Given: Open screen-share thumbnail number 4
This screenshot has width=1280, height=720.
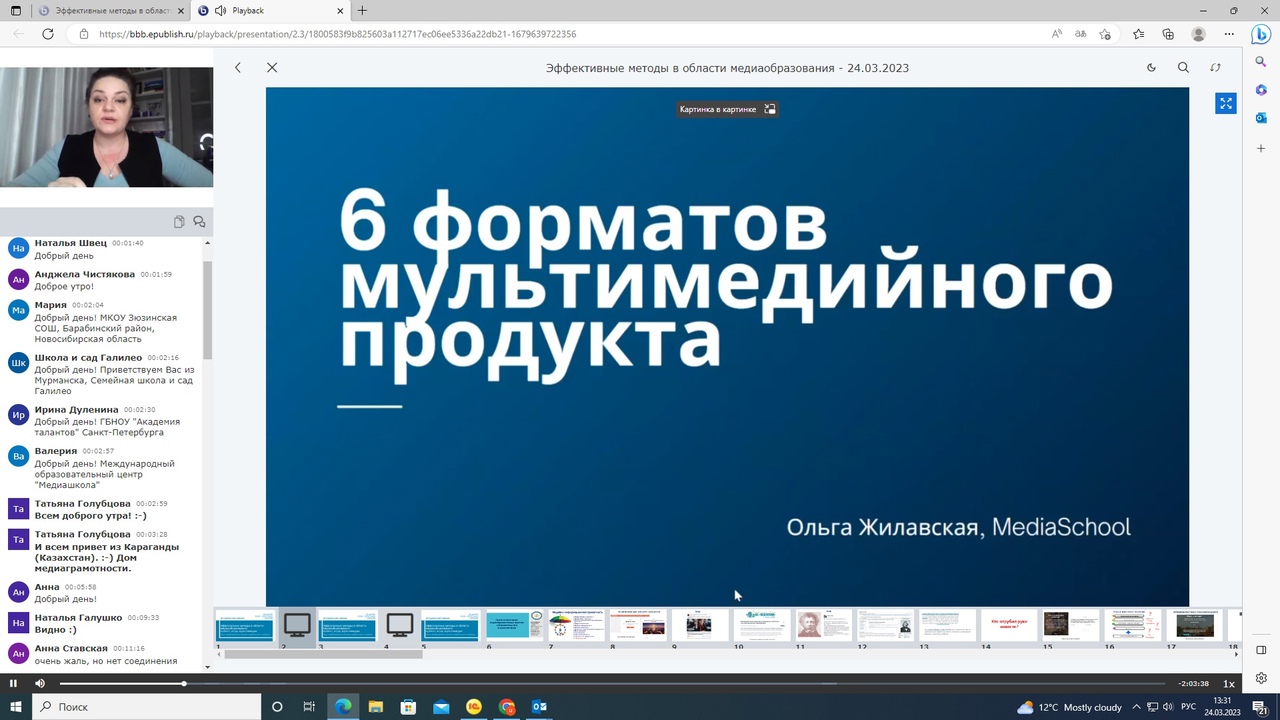Looking at the screenshot, I should click(399, 626).
